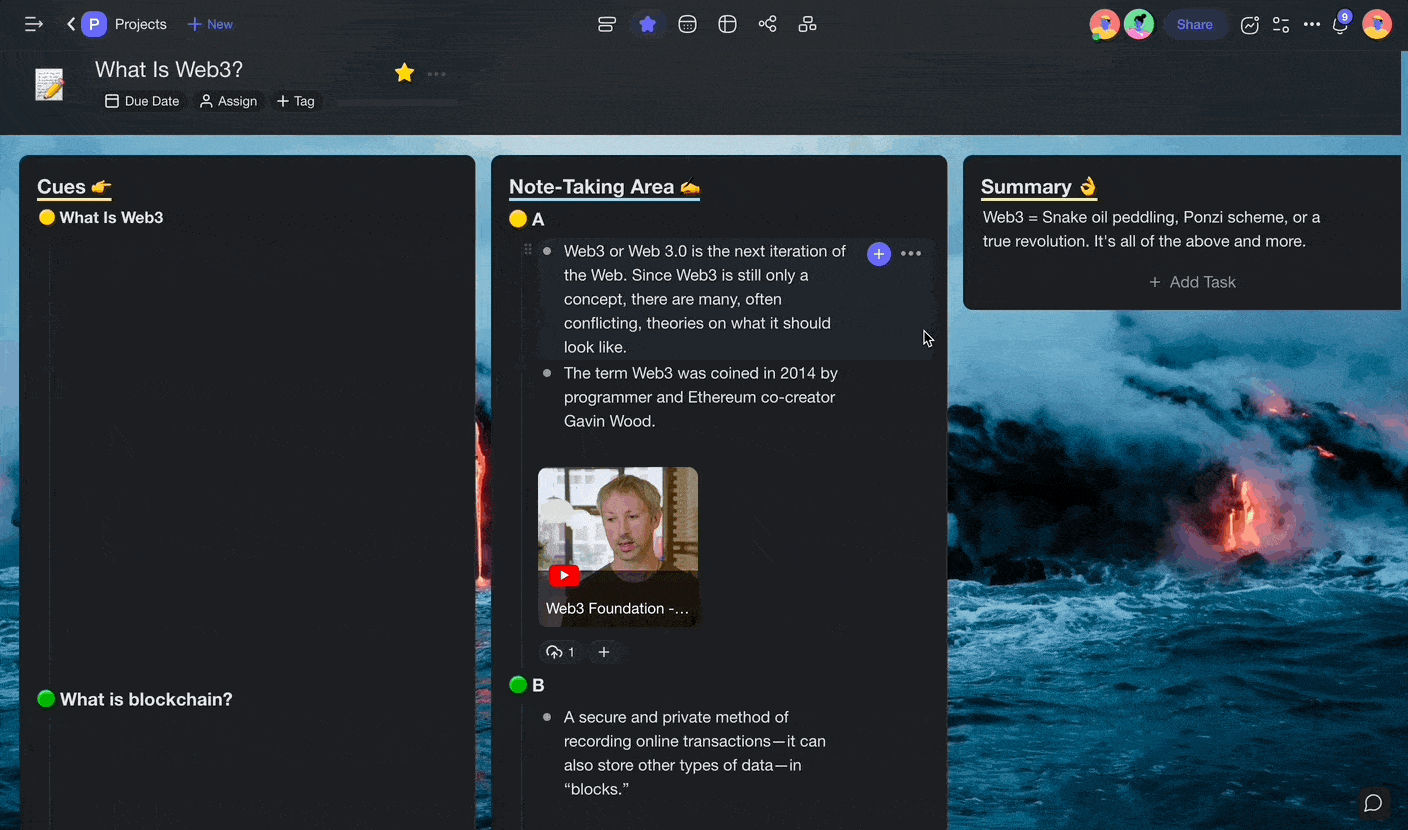This screenshot has height=830, width=1408.
Task: Click the purple plus button on note
Action: [x=878, y=254]
